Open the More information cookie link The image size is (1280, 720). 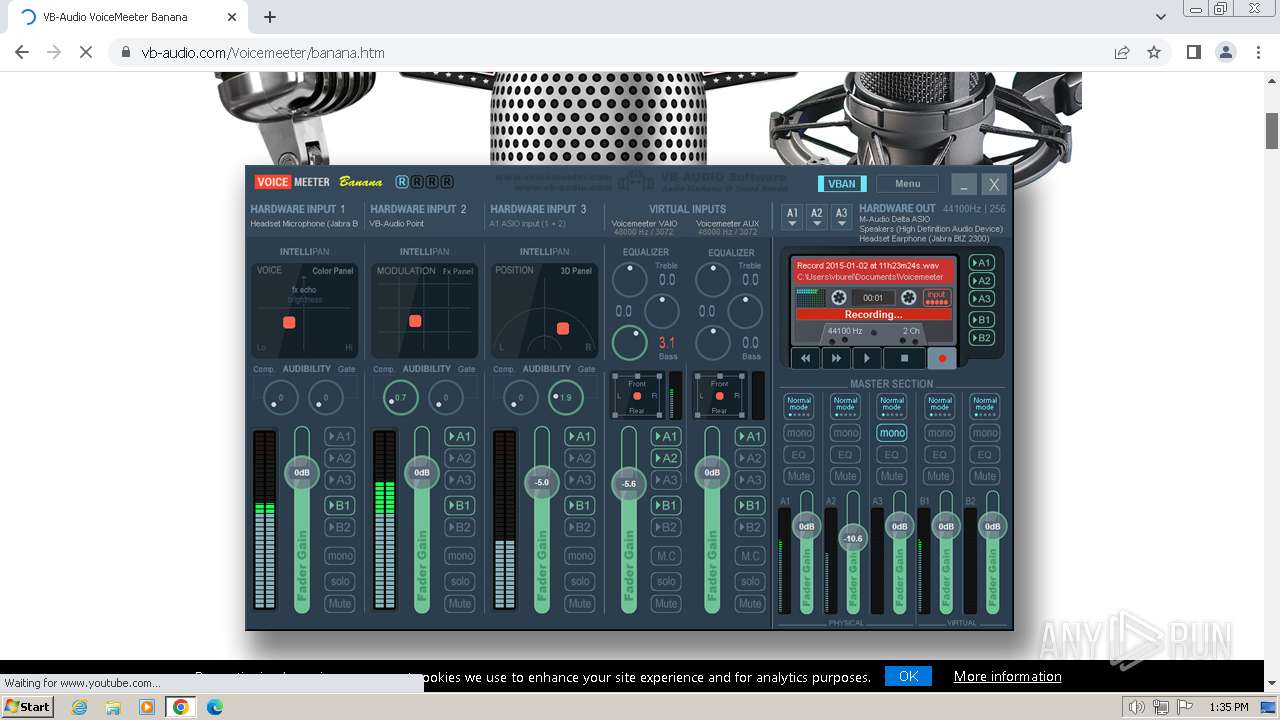1008,676
